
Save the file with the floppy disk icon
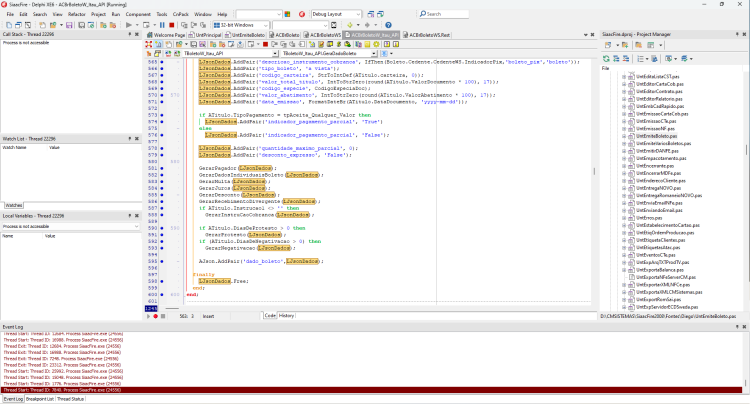69,25
